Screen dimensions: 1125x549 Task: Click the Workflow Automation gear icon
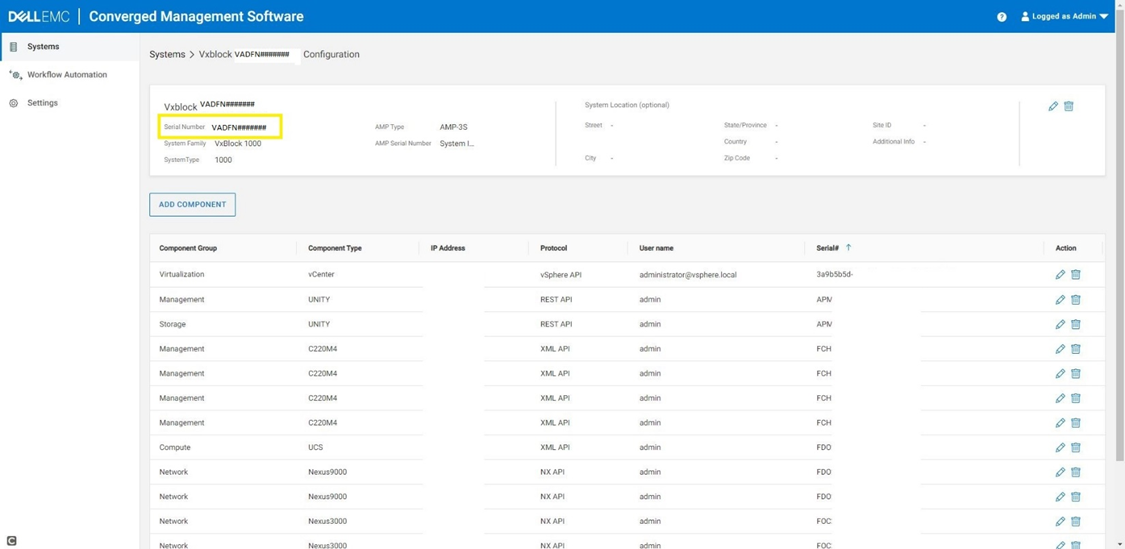click(x=14, y=75)
